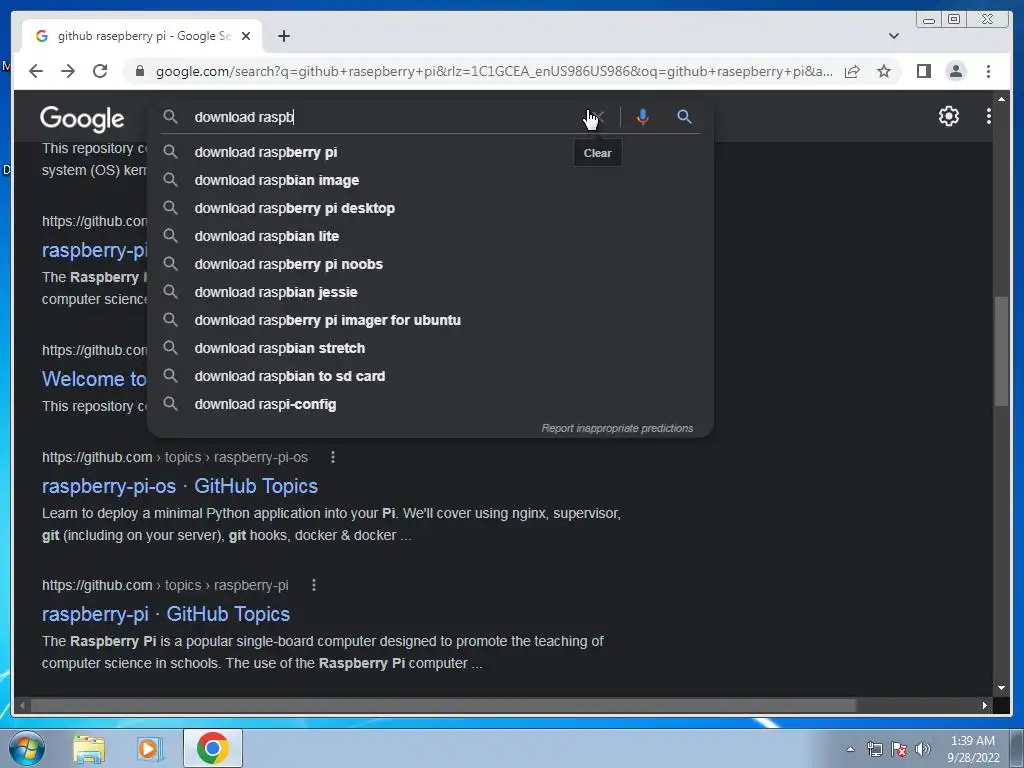Open the partially hidden Welcome to result
Image resolution: width=1024 pixels, height=768 pixels.
(x=94, y=379)
